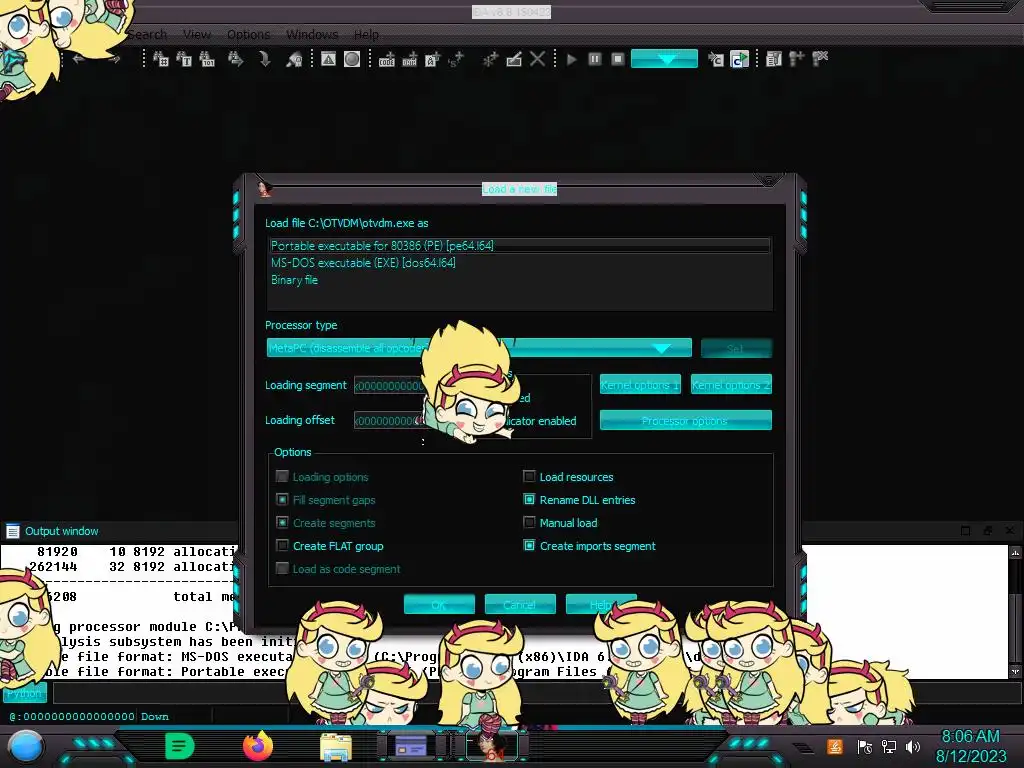The height and width of the screenshot is (768, 1024).
Task: Expand the Processor type dropdown
Action: 662,348
